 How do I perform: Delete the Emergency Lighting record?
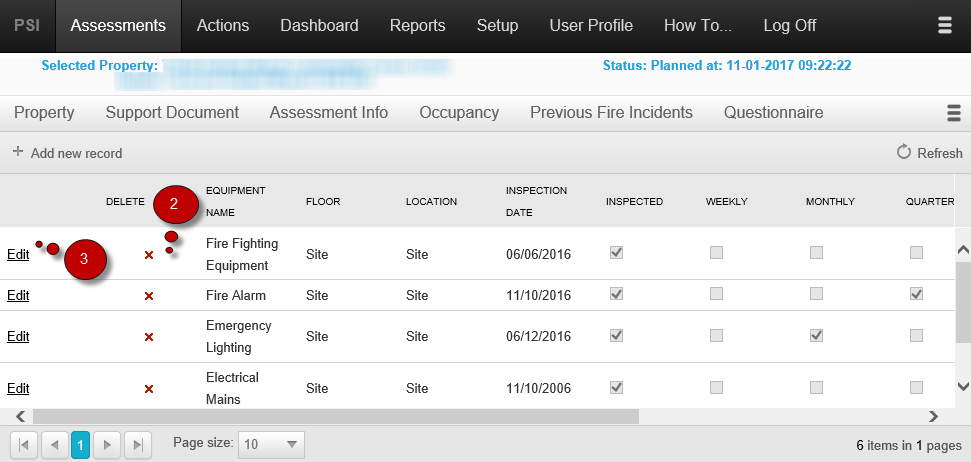[149, 338]
